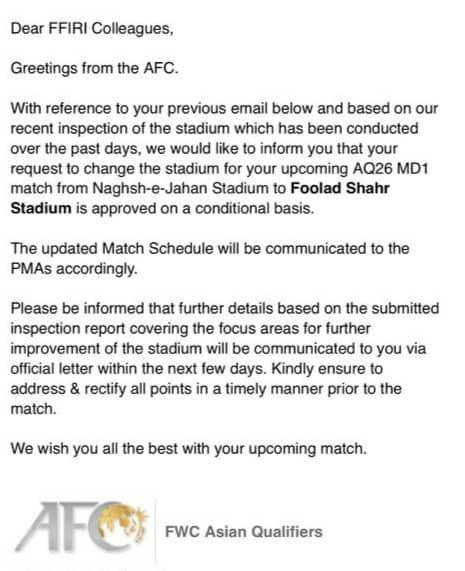Click the Greetings from the AFC line
The width and height of the screenshot is (465, 571).
pyautogui.click(x=94, y=68)
